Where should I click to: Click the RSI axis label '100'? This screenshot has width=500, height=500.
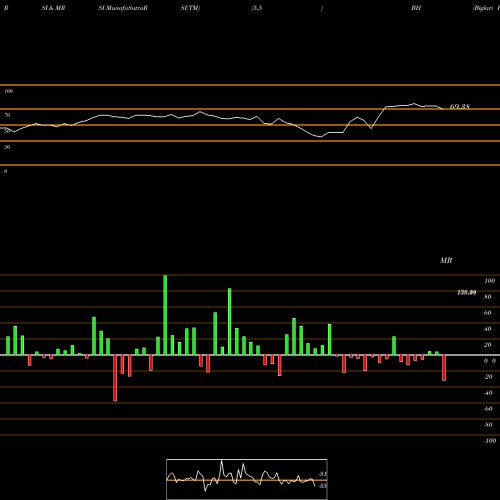9,91
